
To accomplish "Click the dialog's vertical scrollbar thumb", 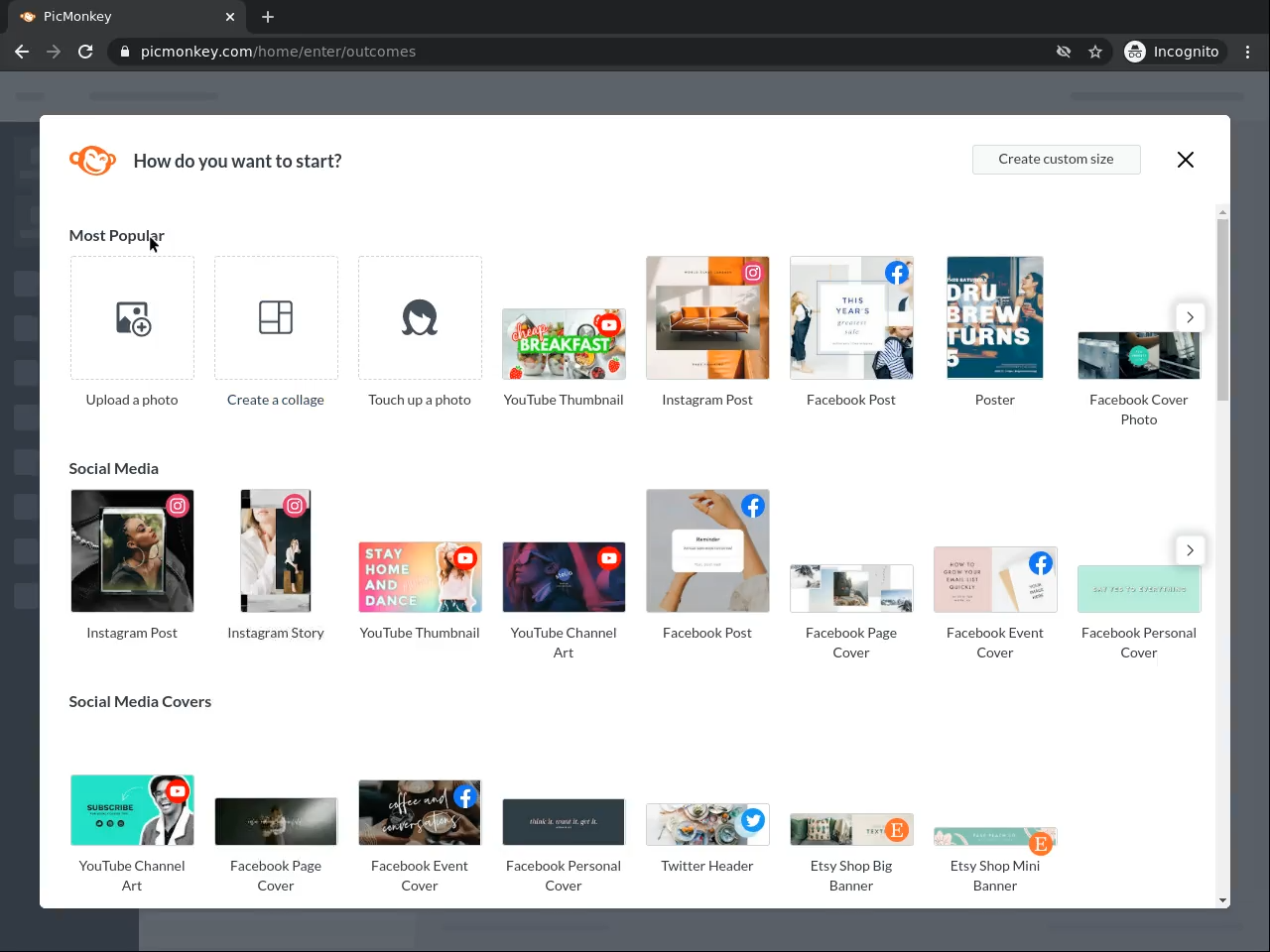I will tap(1222, 309).
